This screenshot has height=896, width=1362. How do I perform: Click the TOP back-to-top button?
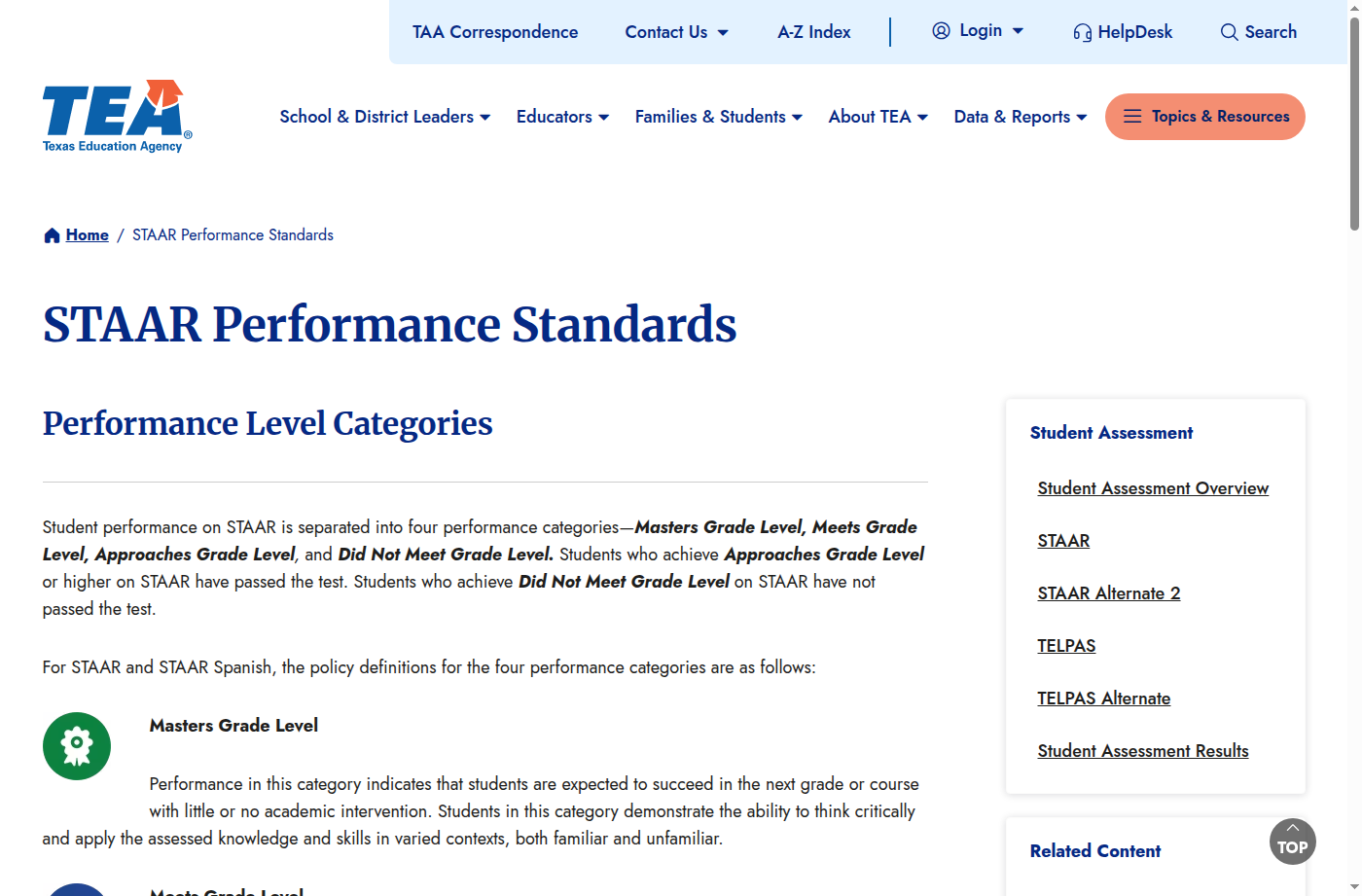coord(1293,842)
